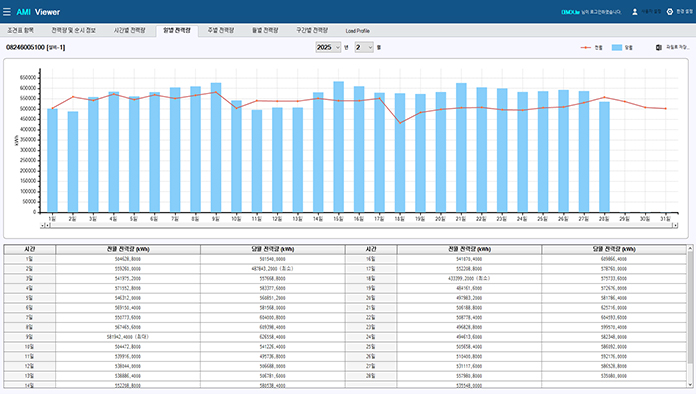The height and width of the screenshot is (394, 696).
Task: Switch to the 전력량 및 순시 정보 tab
Action: coord(73,31)
